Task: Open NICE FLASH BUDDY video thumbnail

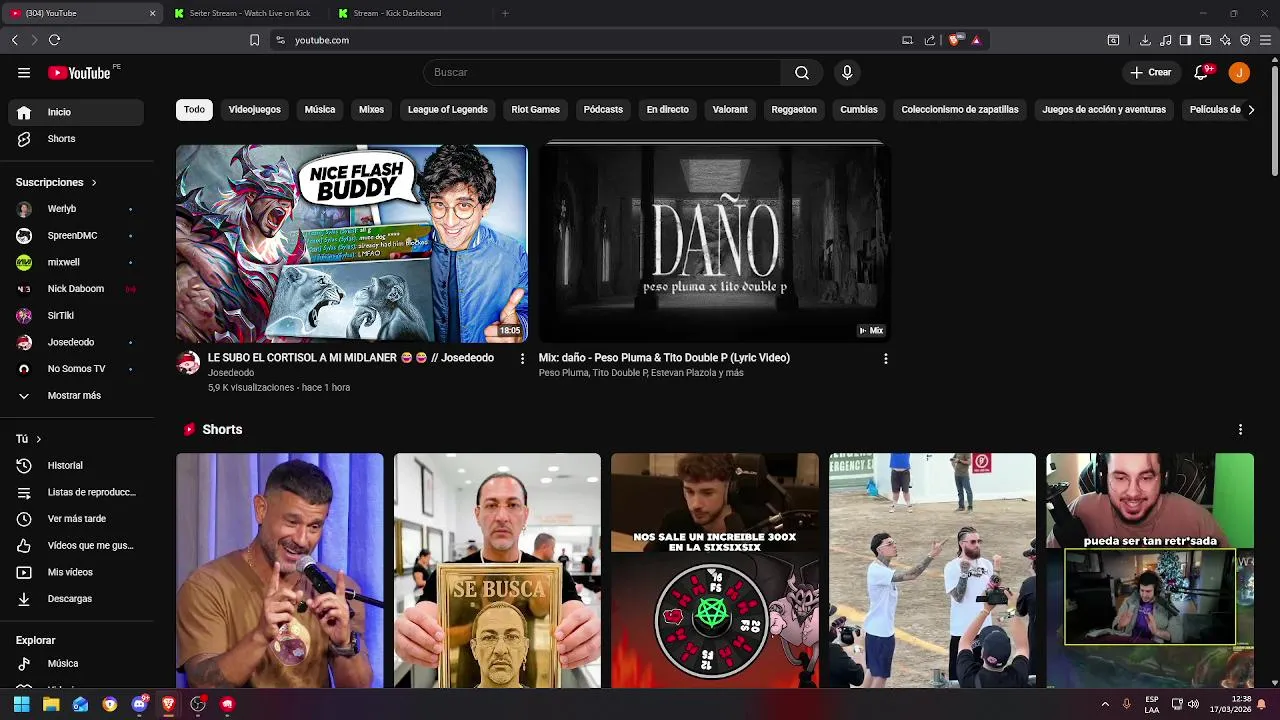Action: (x=352, y=244)
